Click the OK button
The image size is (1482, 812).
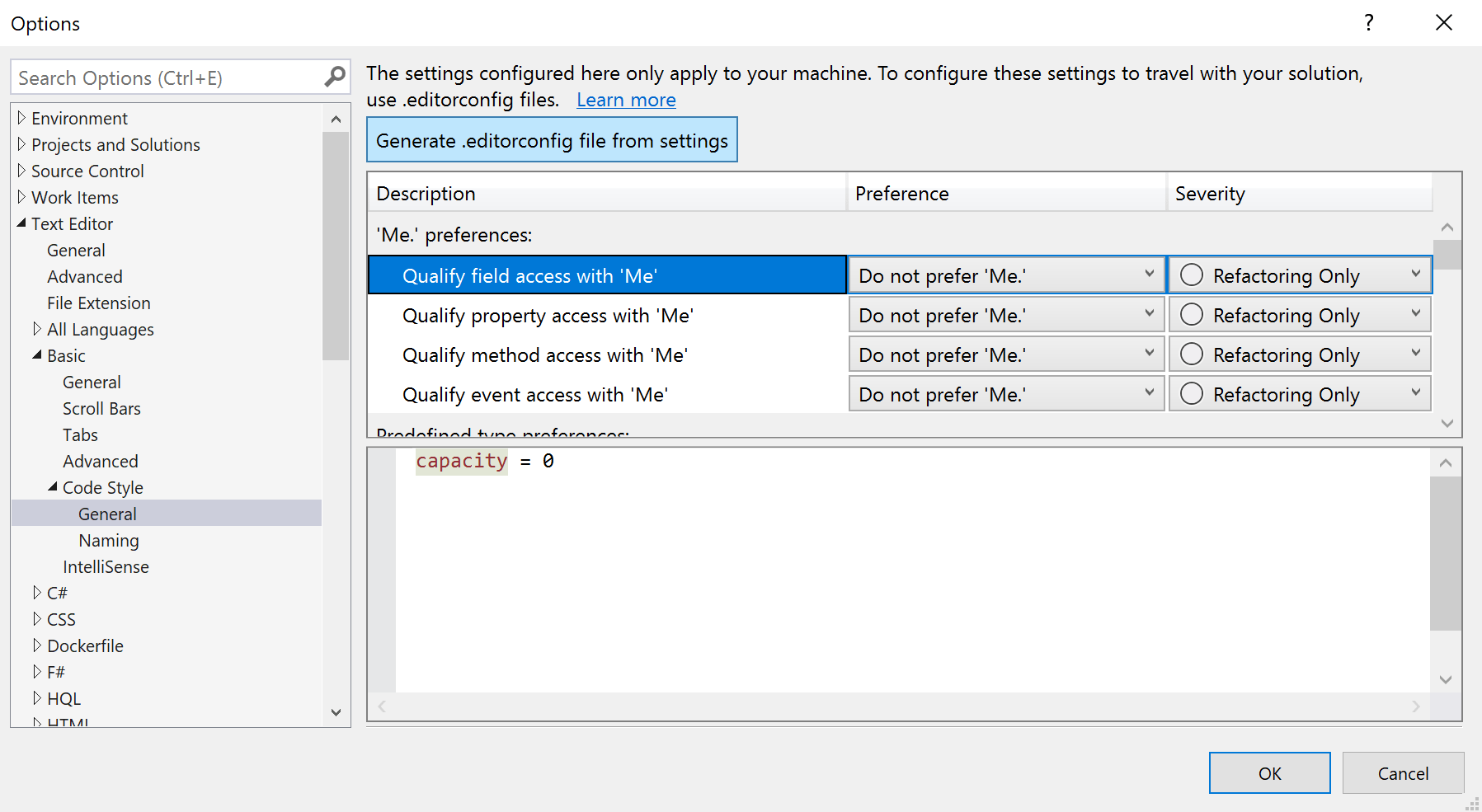[1269, 773]
